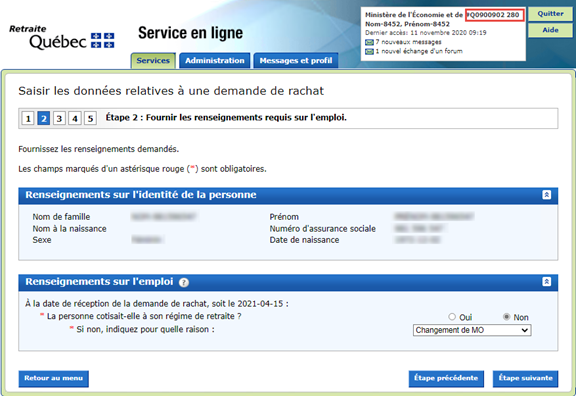Click the employer code Q0900902 280
The height and width of the screenshot is (396, 576).
point(494,15)
